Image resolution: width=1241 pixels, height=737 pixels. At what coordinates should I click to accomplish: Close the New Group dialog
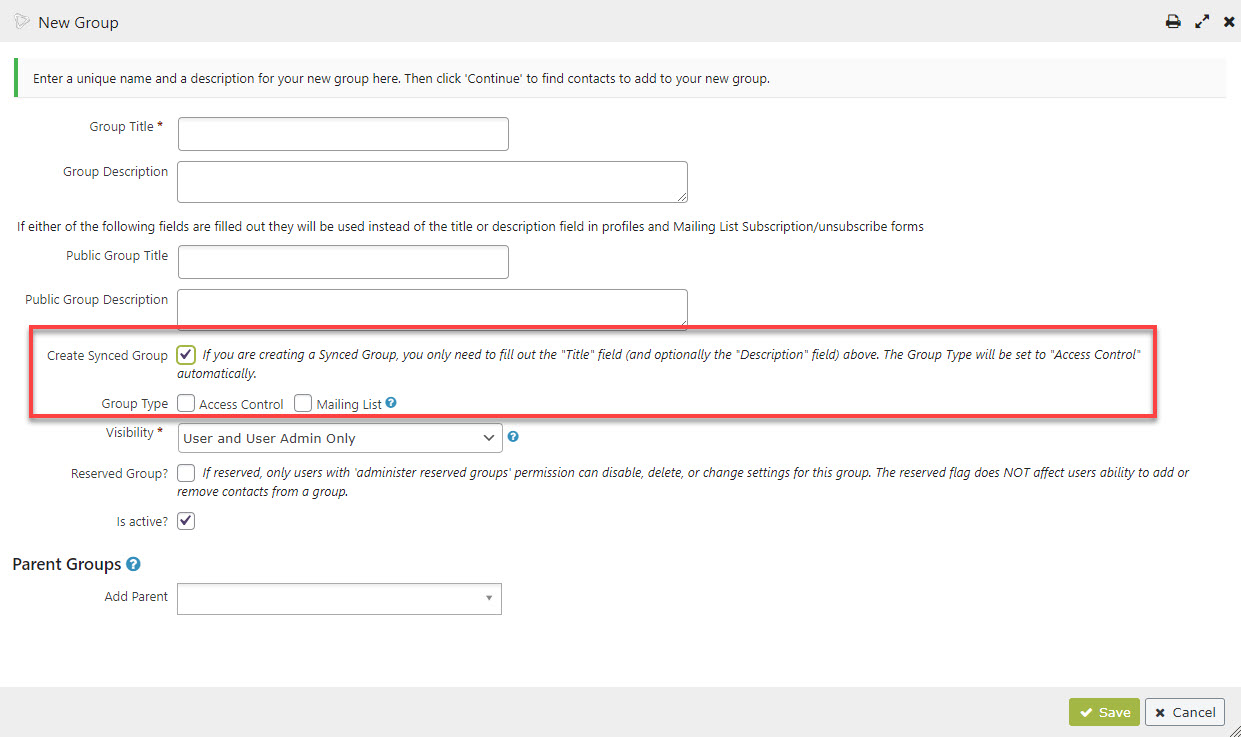coord(1229,21)
